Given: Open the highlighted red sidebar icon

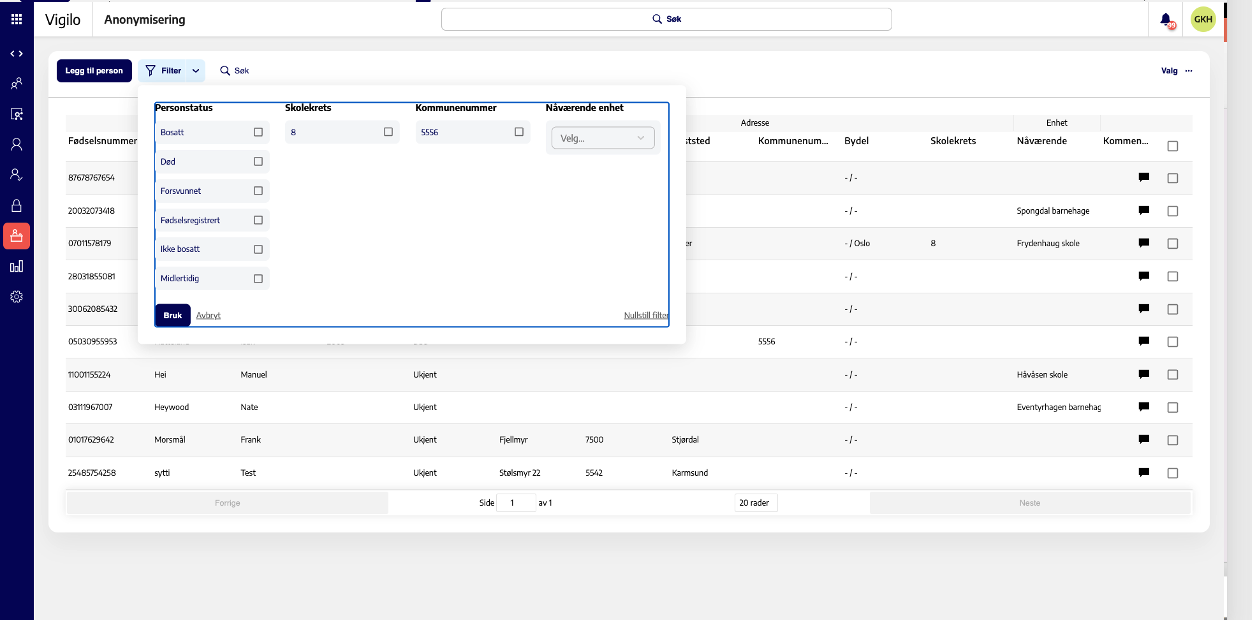Looking at the screenshot, I should [x=16, y=236].
